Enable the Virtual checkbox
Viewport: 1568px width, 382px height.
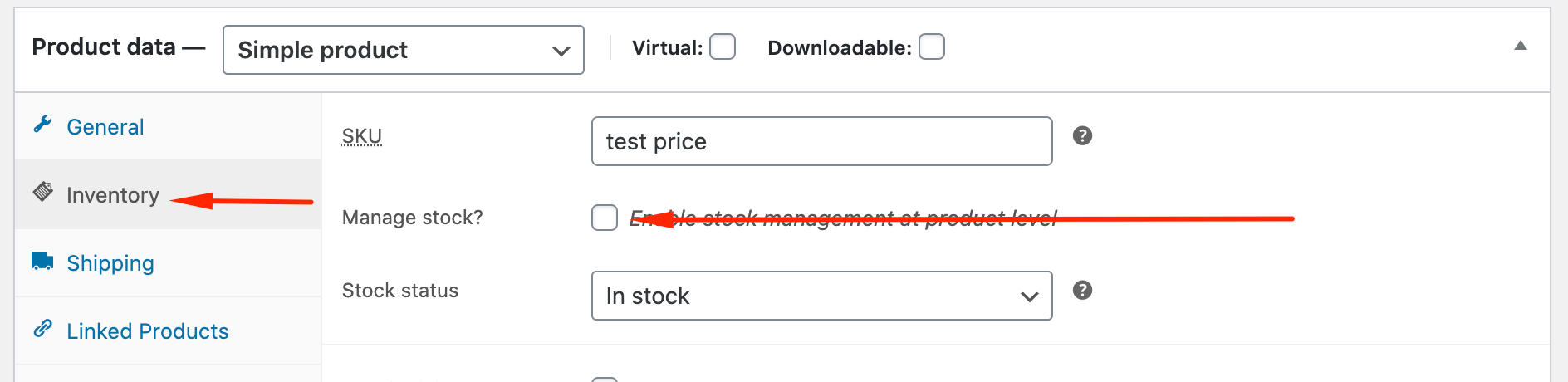(x=723, y=47)
